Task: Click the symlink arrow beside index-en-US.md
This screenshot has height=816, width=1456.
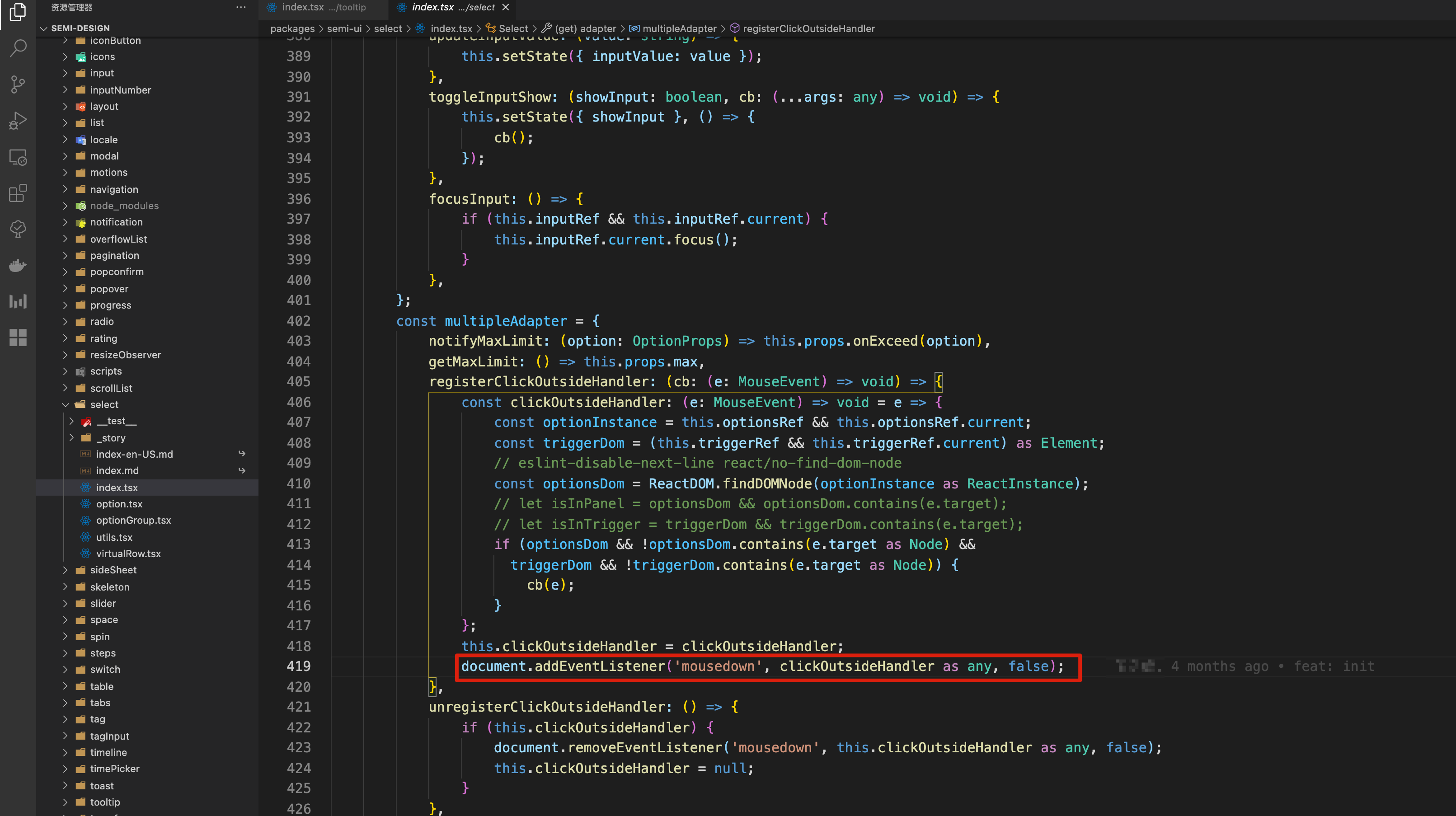Action: click(242, 454)
